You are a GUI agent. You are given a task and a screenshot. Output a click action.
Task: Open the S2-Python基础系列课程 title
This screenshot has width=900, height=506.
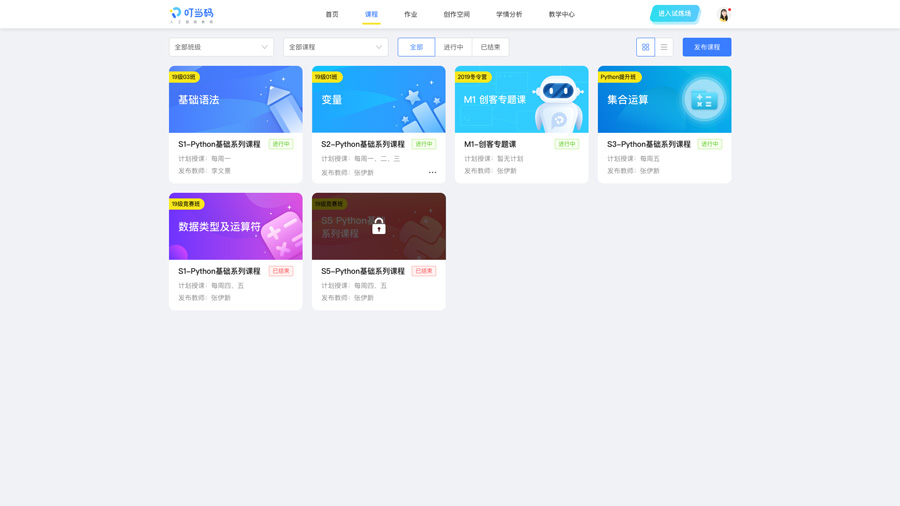(363, 144)
